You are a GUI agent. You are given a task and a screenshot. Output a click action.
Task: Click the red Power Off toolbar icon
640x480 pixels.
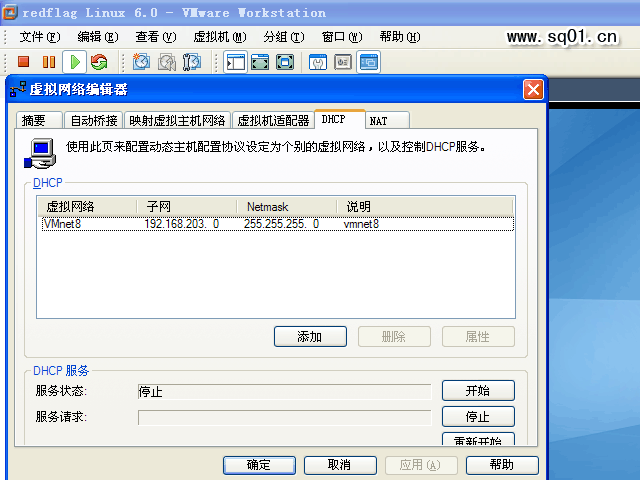click(x=24, y=62)
